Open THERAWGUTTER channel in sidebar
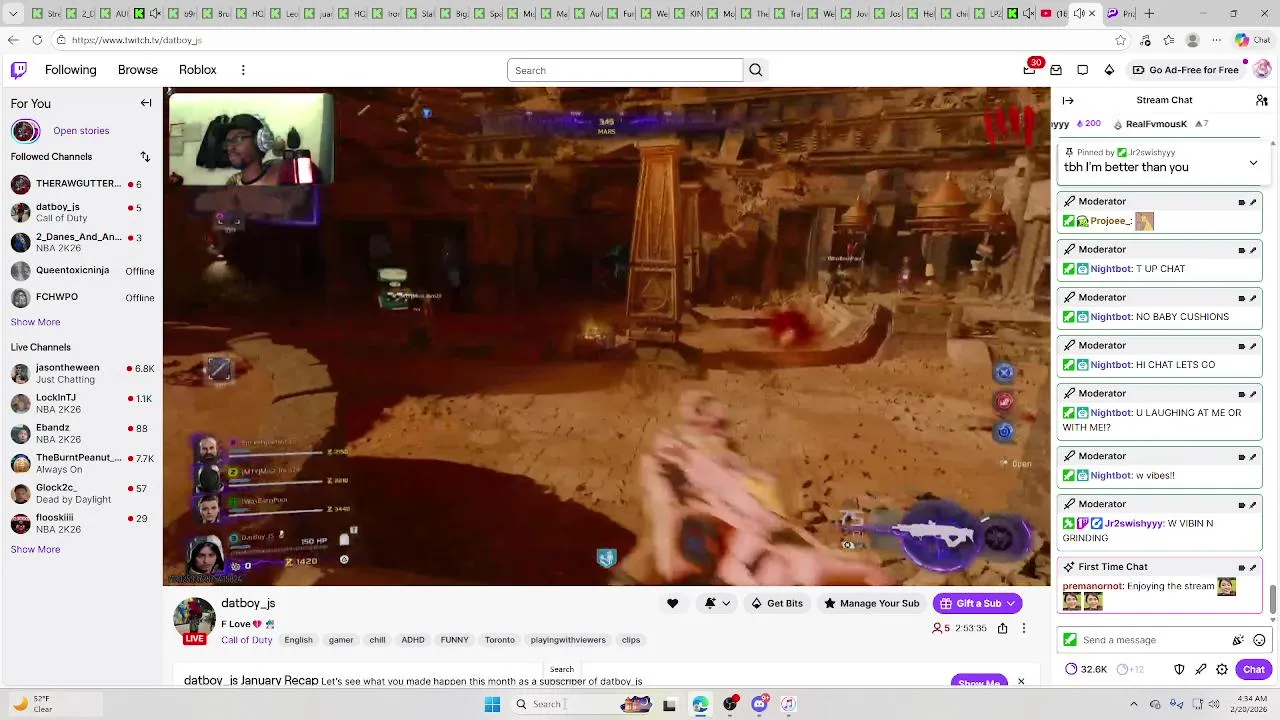 click(x=82, y=184)
